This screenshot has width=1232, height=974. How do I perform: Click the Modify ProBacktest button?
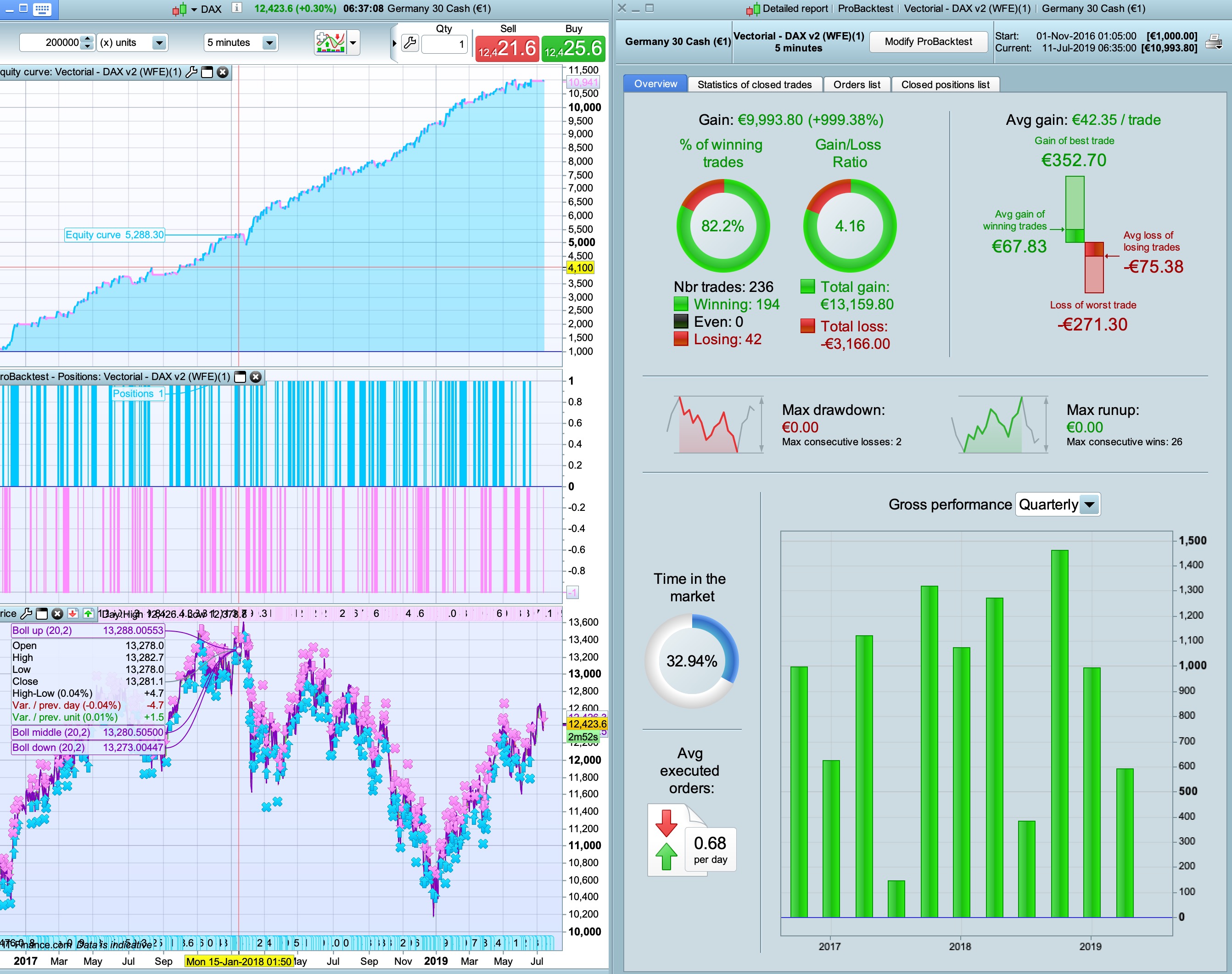pos(928,42)
